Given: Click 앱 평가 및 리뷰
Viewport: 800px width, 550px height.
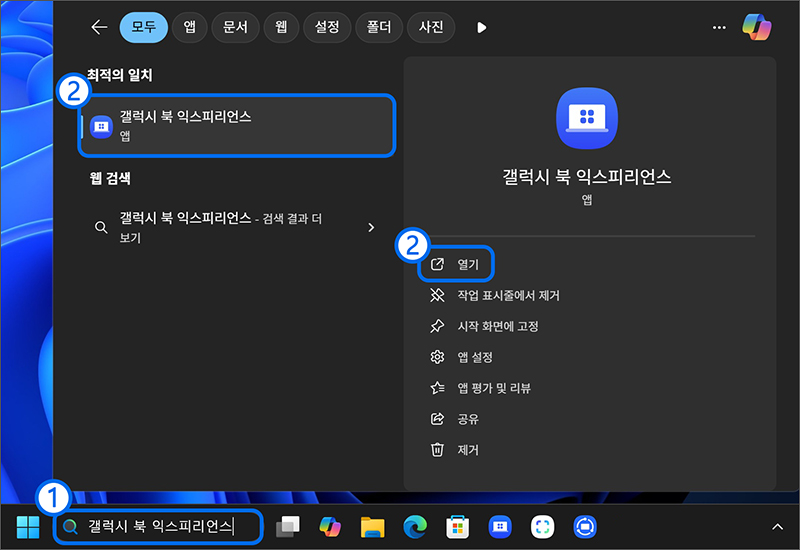Looking at the screenshot, I should pyautogui.click(x=480, y=388).
